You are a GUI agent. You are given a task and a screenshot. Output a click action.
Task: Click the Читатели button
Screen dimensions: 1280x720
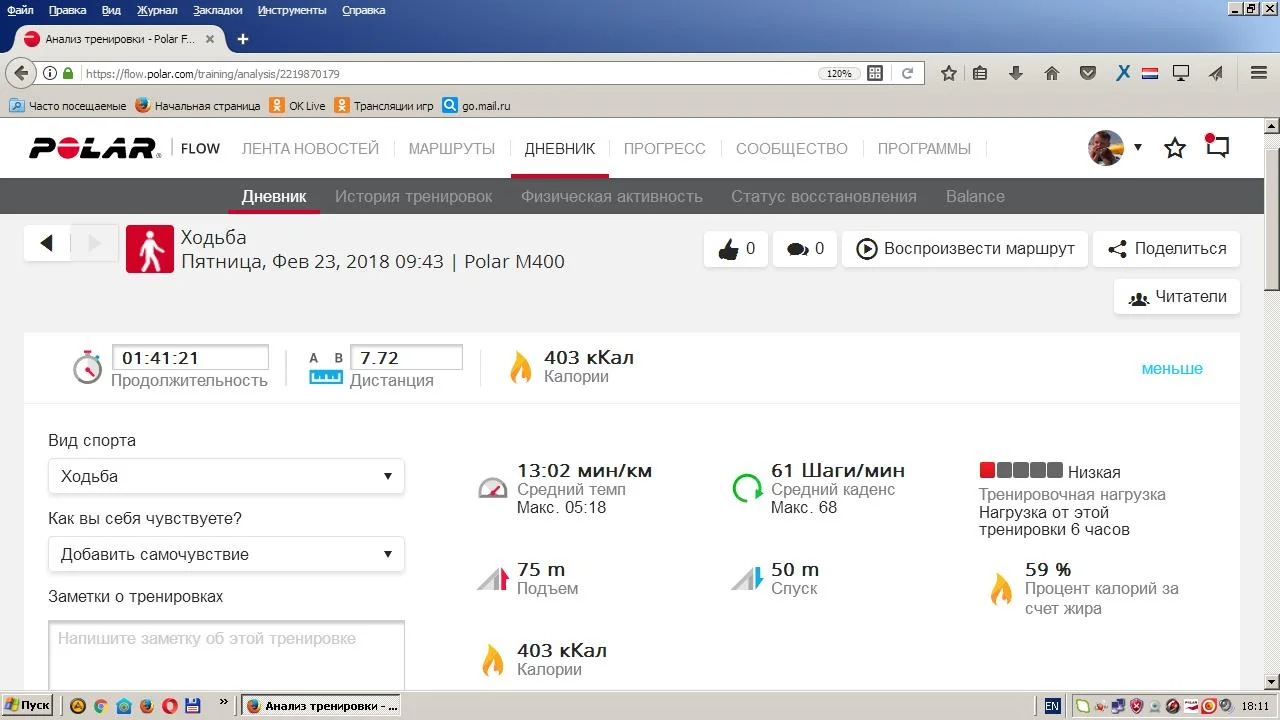(x=1177, y=297)
